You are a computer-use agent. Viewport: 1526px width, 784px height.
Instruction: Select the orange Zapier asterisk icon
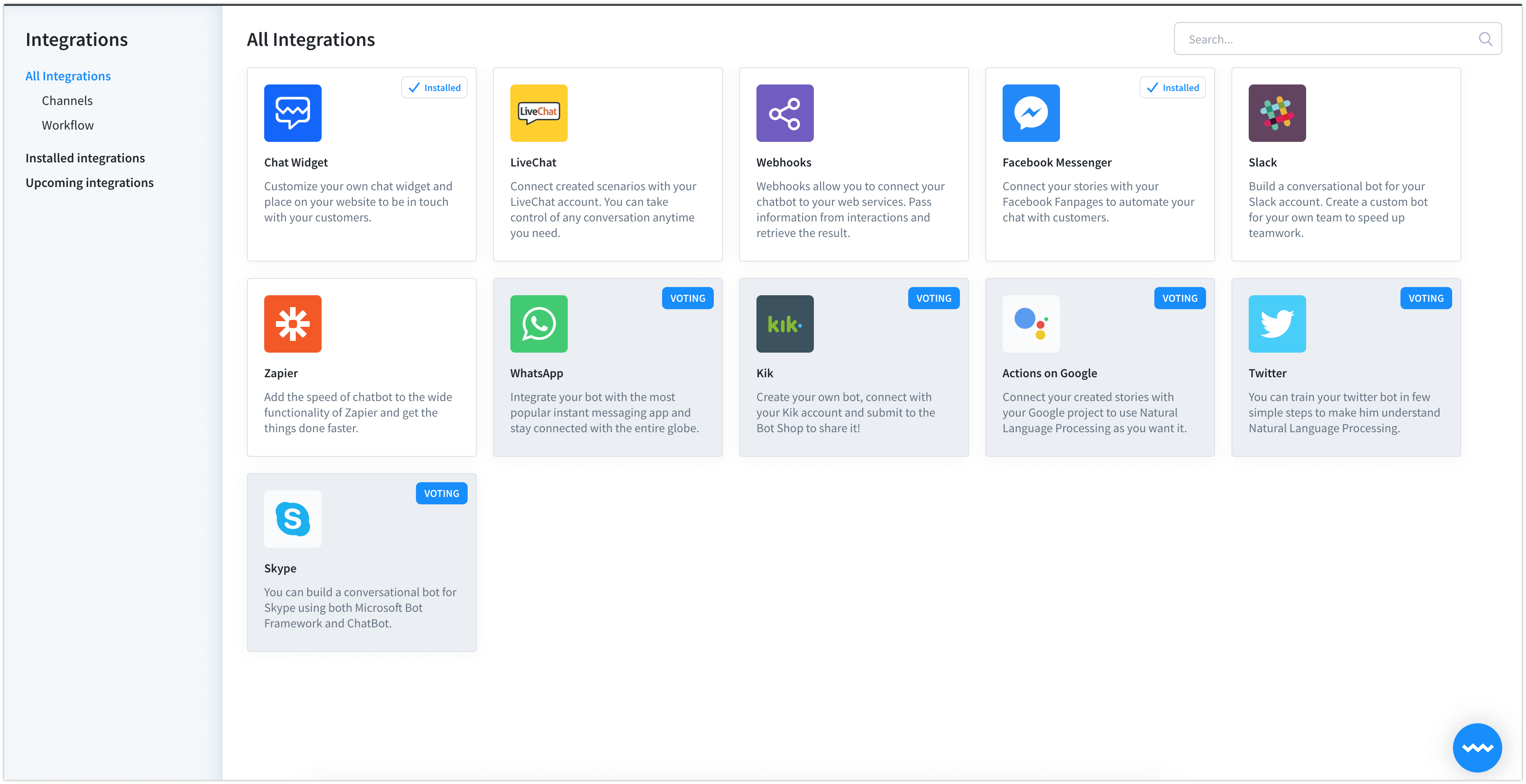tap(292, 324)
